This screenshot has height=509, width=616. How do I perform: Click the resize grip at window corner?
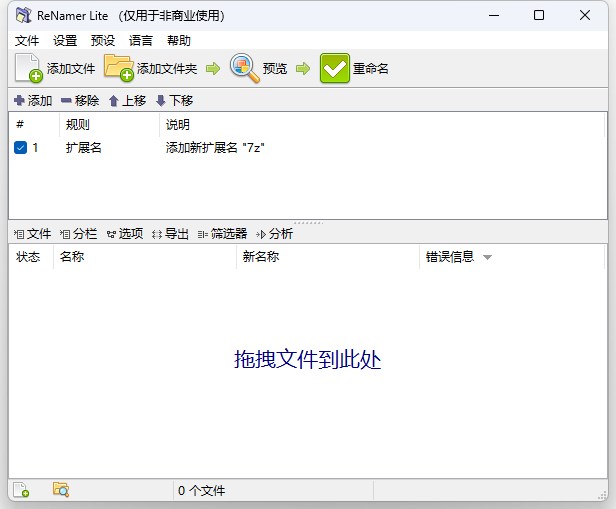(602, 495)
